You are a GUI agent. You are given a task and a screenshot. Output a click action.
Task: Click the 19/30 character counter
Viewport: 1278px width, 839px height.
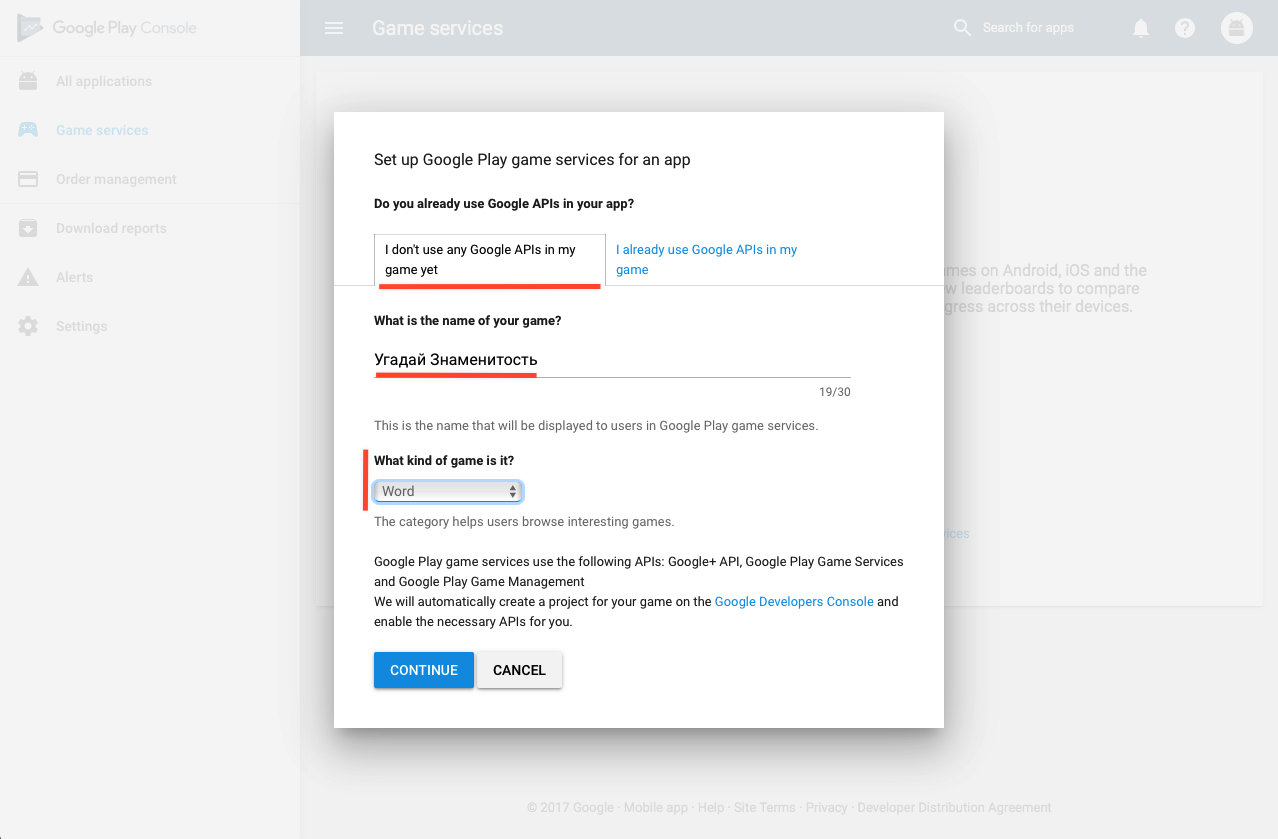point(835,392)
